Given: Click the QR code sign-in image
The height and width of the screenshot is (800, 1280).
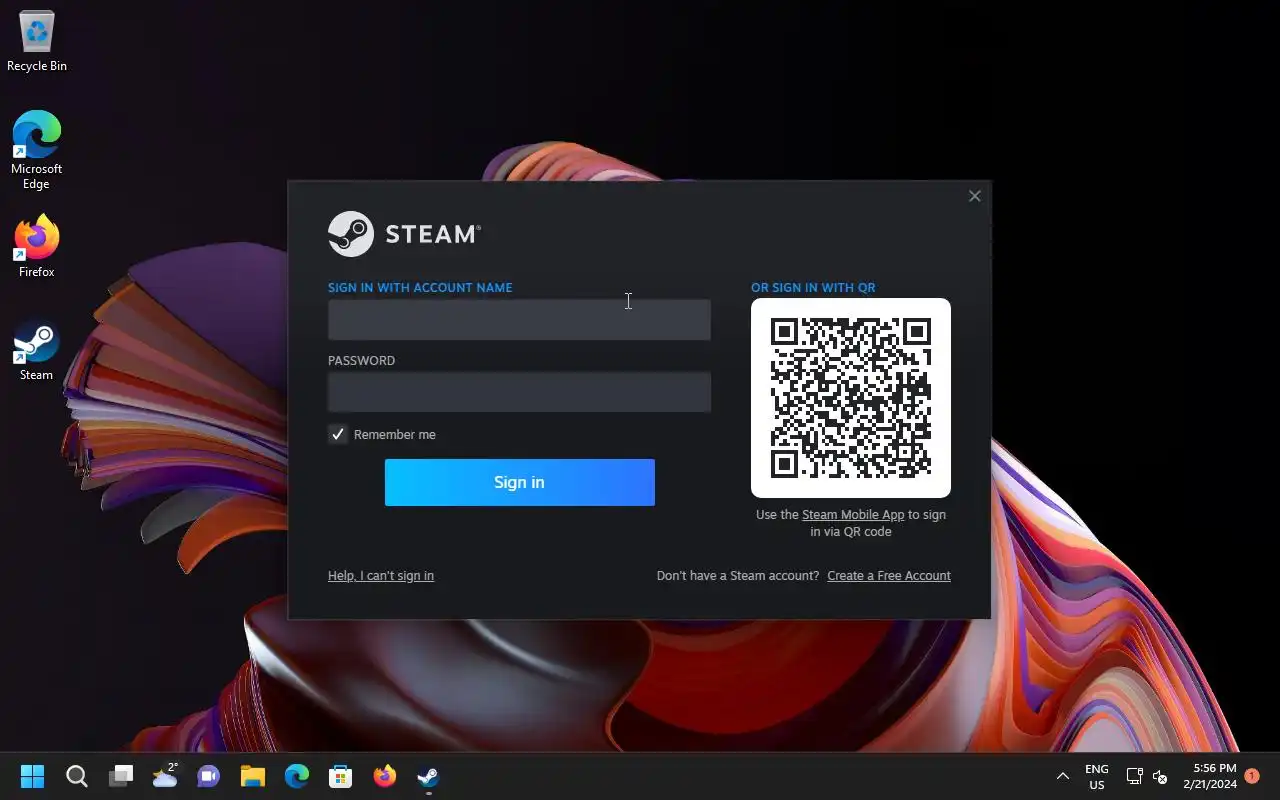Looking at the screenshot, I should tap(851, 398).
